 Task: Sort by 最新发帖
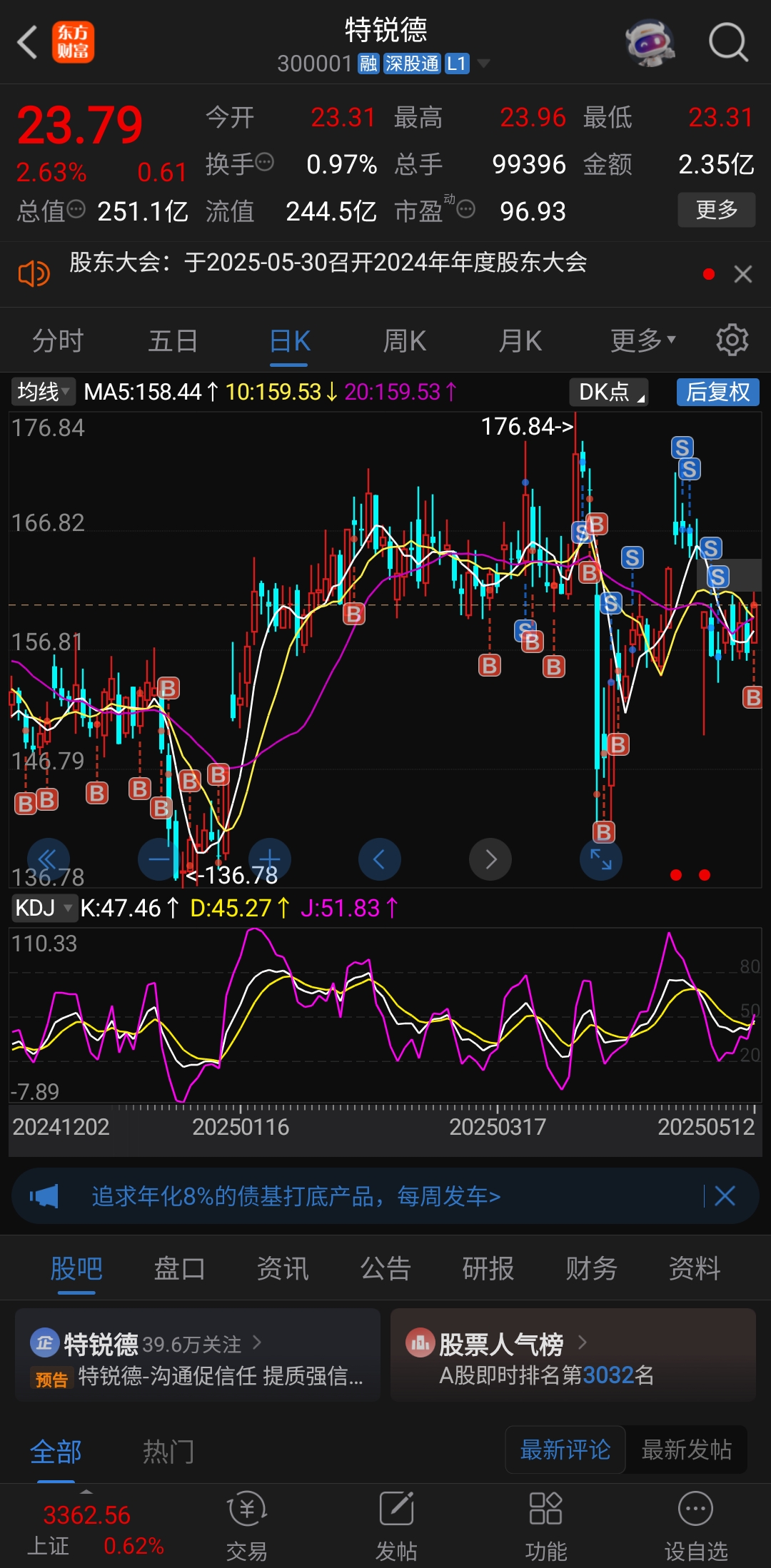686,1450
